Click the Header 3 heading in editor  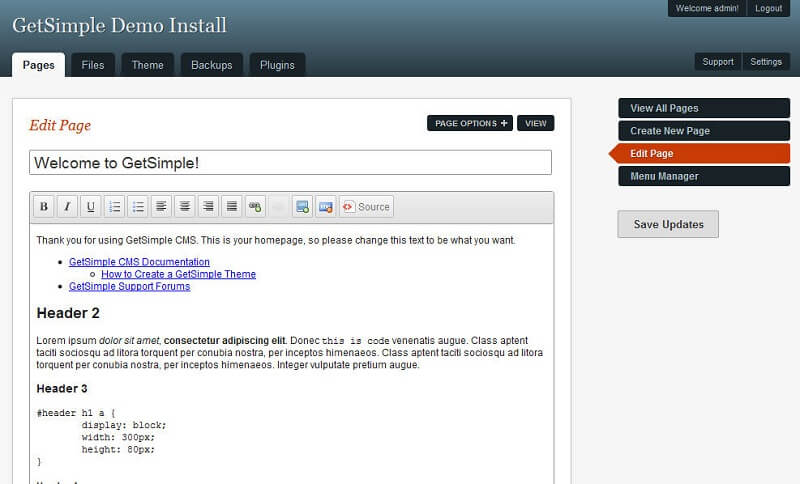coord(62,389)
